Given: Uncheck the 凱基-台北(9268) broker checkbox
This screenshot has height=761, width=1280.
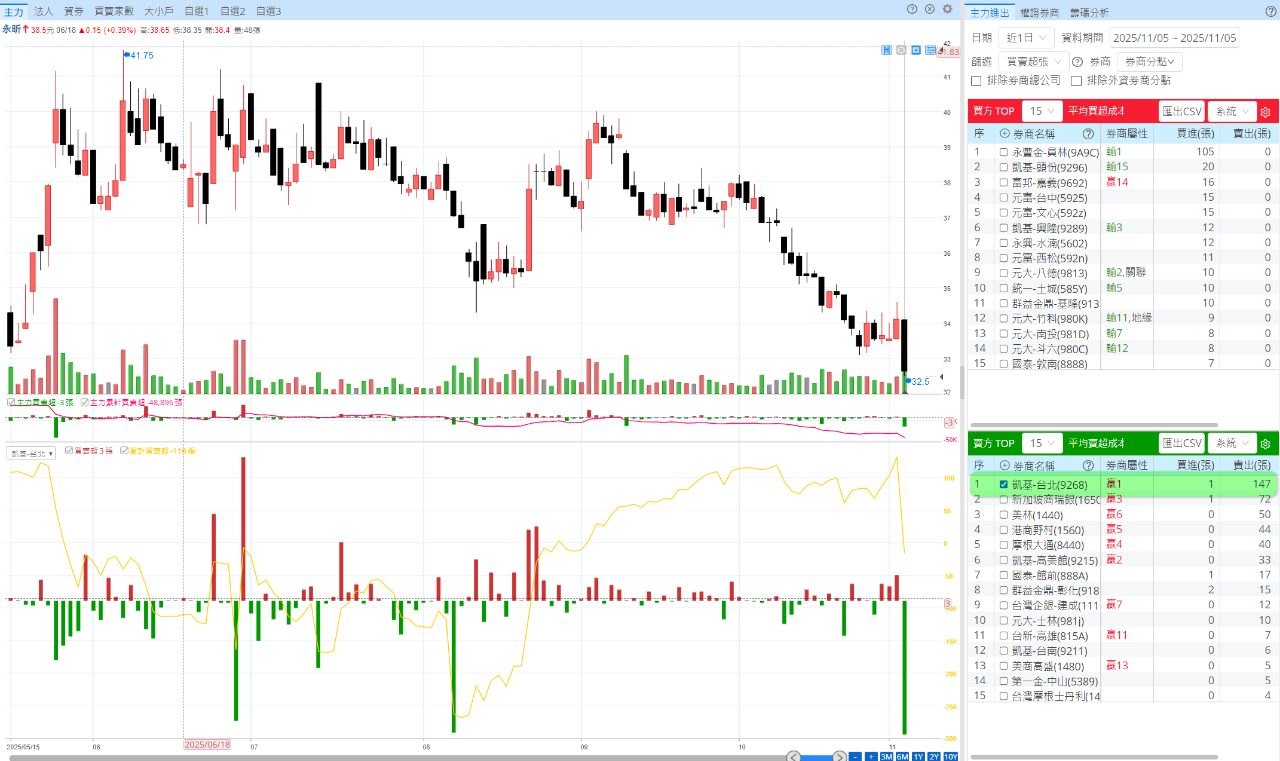Looking at the screenshot, I should click(x=1004, y=484).
